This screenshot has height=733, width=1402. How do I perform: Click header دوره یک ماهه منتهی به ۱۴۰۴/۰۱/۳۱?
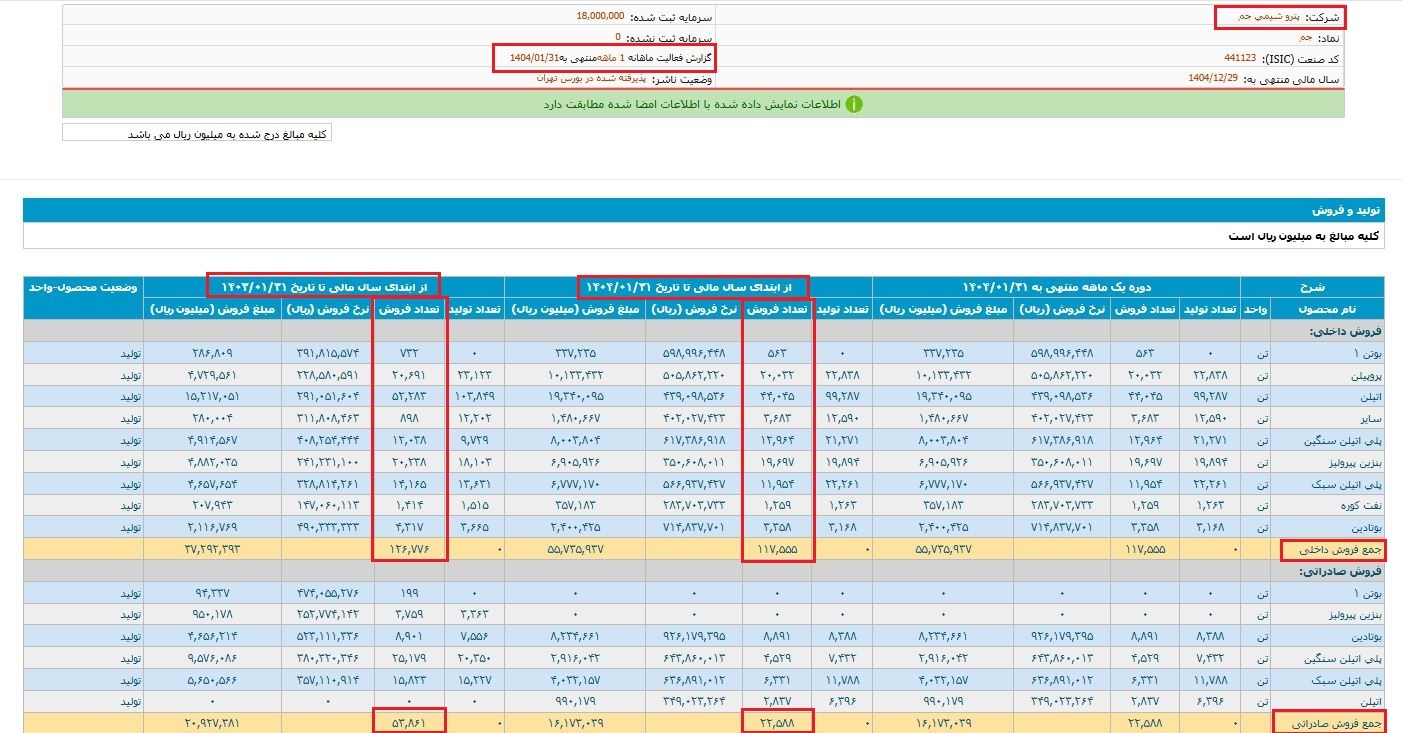pos(1056,286)
